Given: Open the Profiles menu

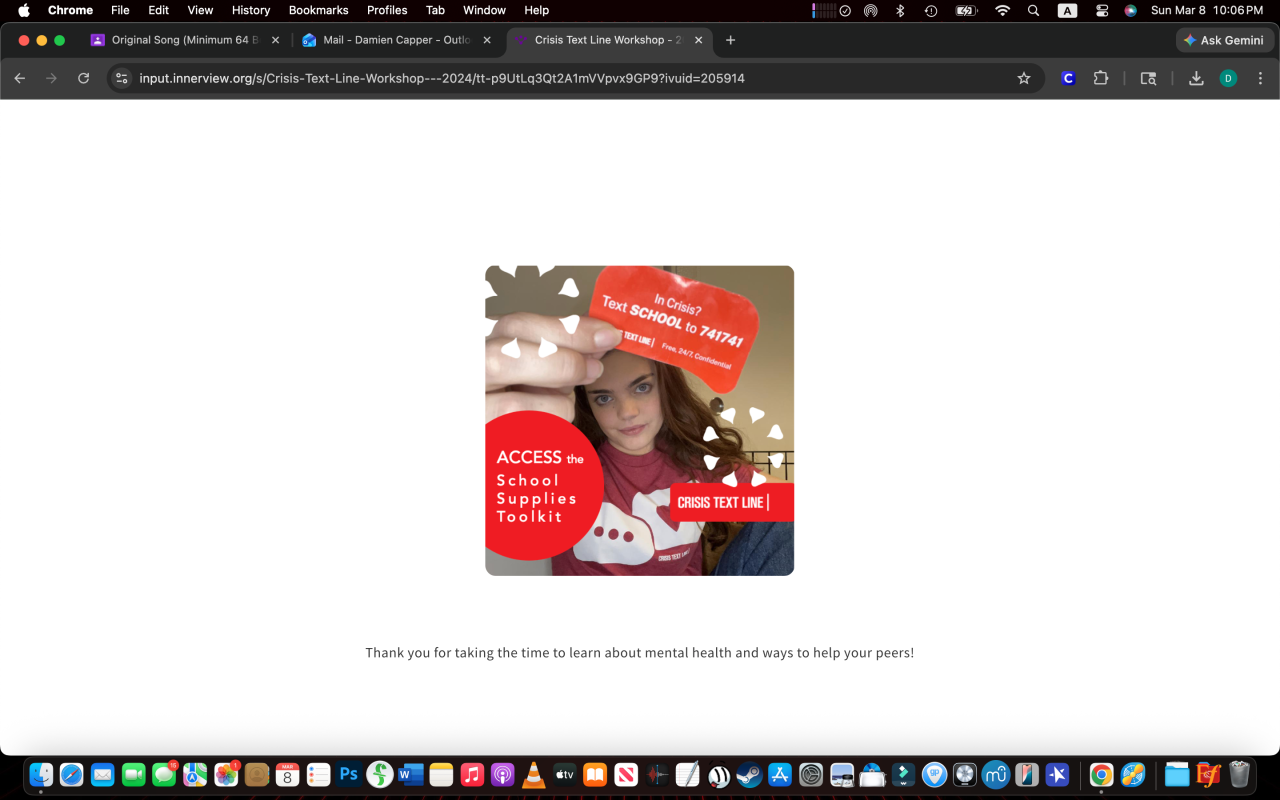Looking at the screenshot, I should (x=387, y=10).
